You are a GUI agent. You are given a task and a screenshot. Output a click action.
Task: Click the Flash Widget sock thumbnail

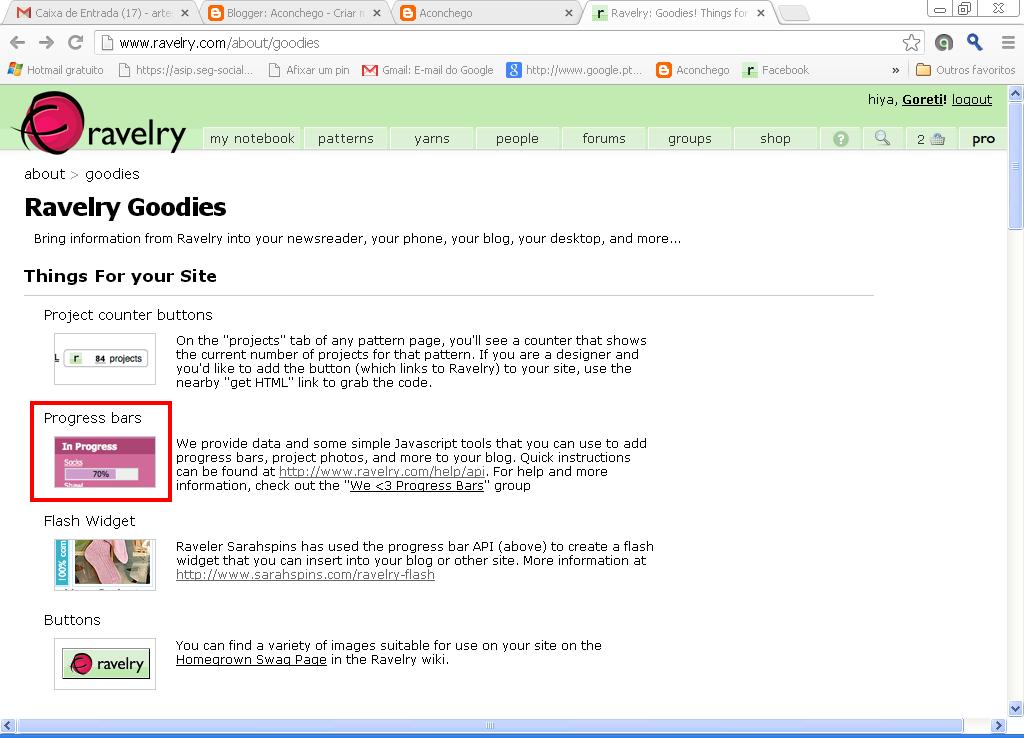tap(105, 564)
